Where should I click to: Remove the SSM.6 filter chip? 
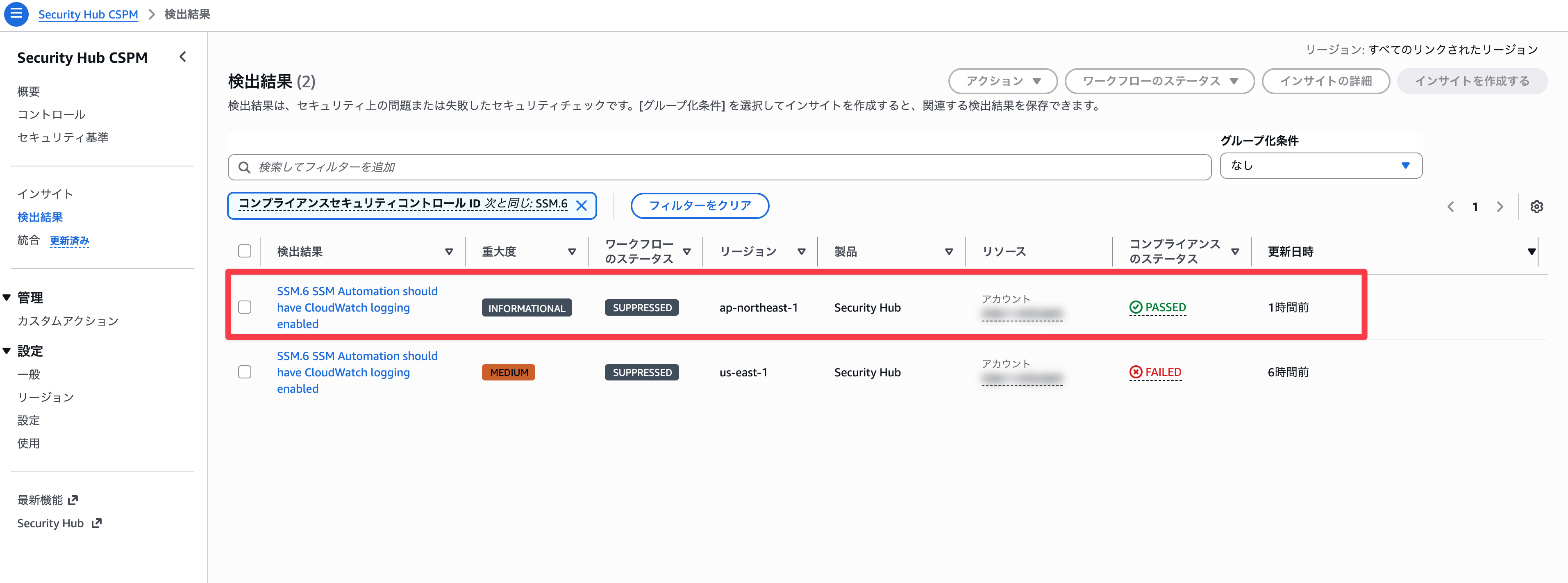[581, 205]
